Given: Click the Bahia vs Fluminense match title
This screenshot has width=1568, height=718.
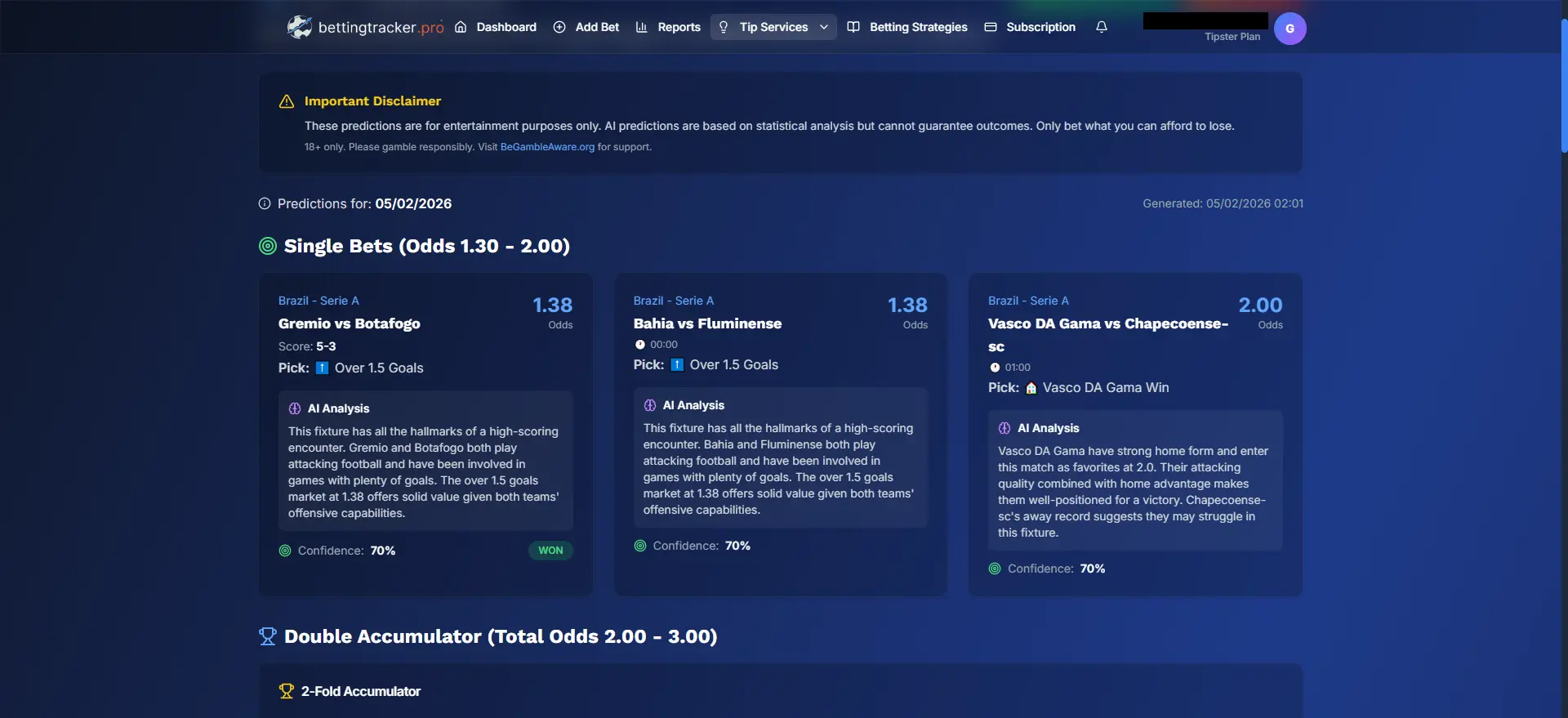Looking at the screenshot, I should [x=707, y=323].
